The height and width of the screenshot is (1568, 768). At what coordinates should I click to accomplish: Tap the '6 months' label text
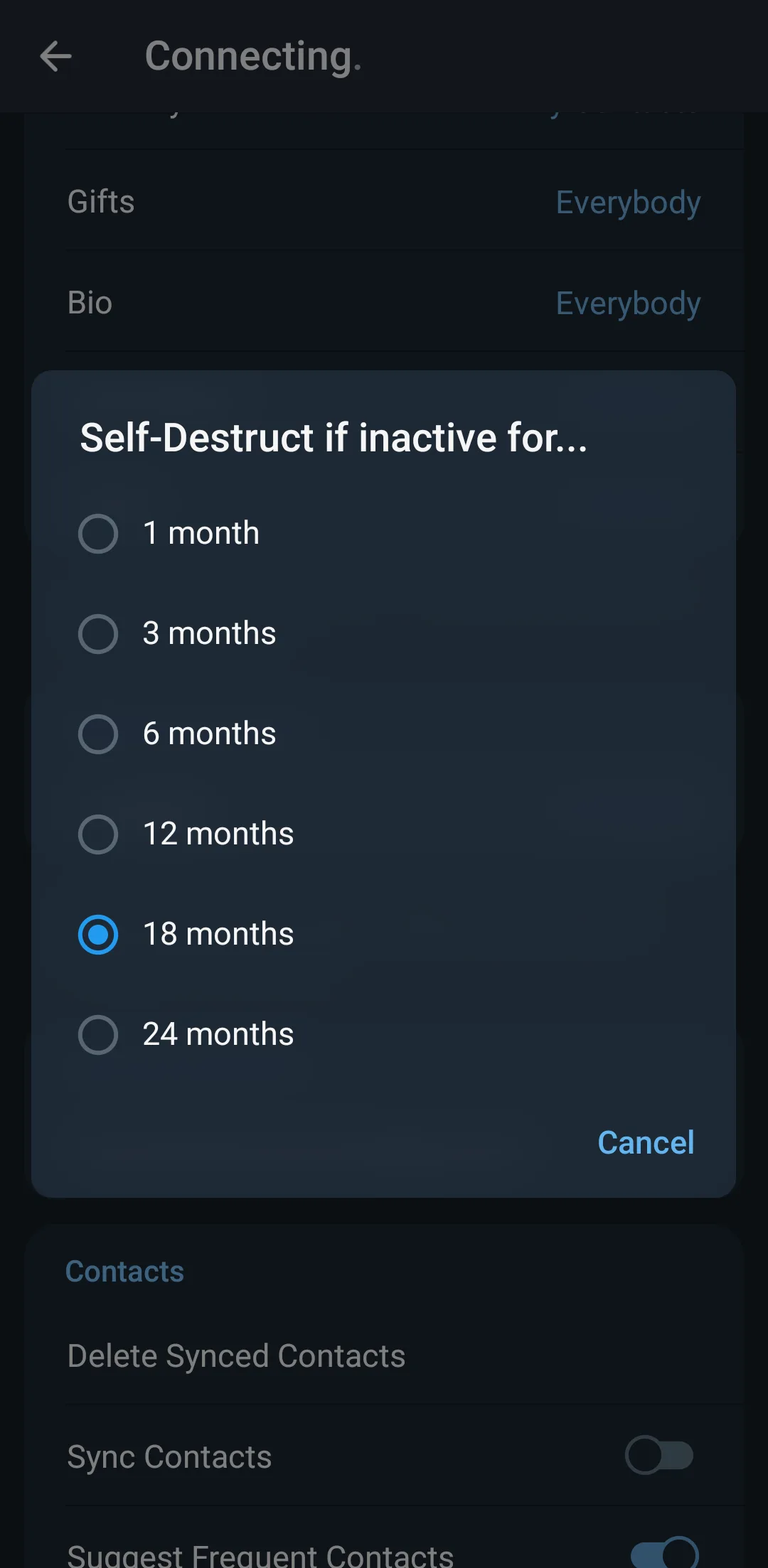point(209,734)
